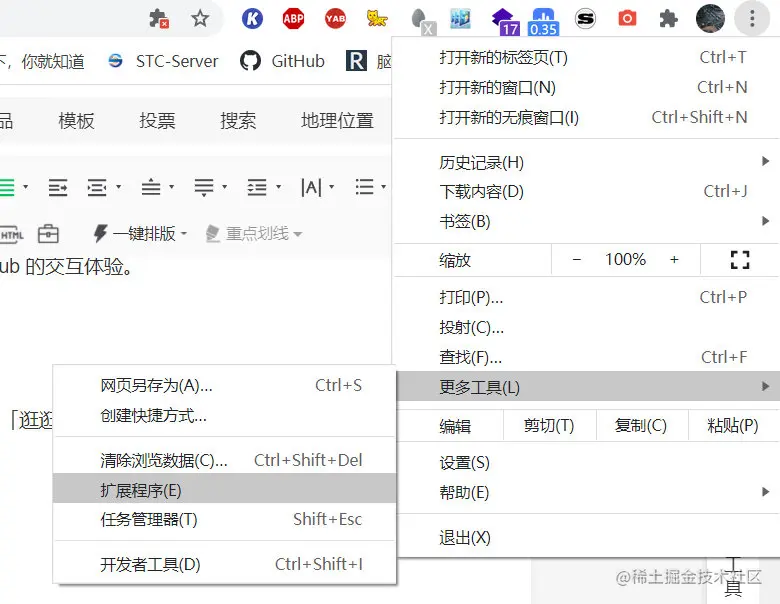This screenshot has width=780, height=604.
Task: Open the extension showing 0.35 badge
Action: coord(544,22)
